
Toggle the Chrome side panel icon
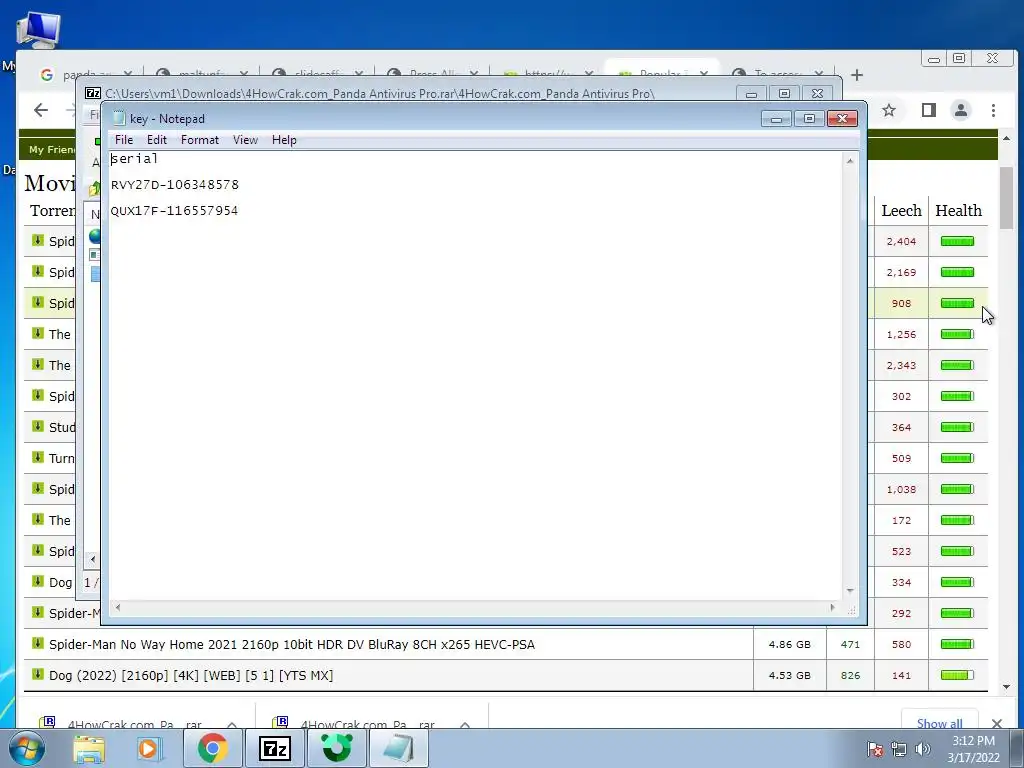(x=929, y=110)
